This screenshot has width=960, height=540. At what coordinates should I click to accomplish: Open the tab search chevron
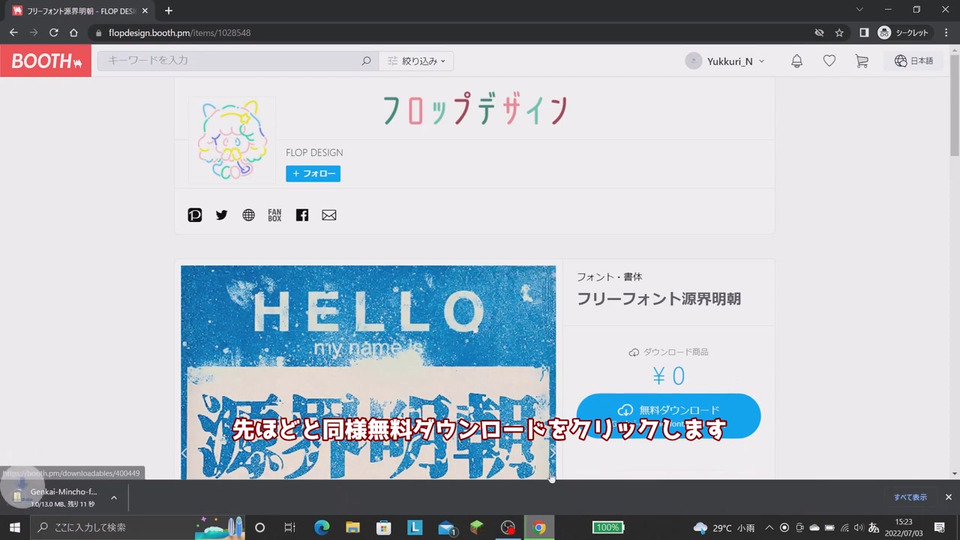point(860,10)
